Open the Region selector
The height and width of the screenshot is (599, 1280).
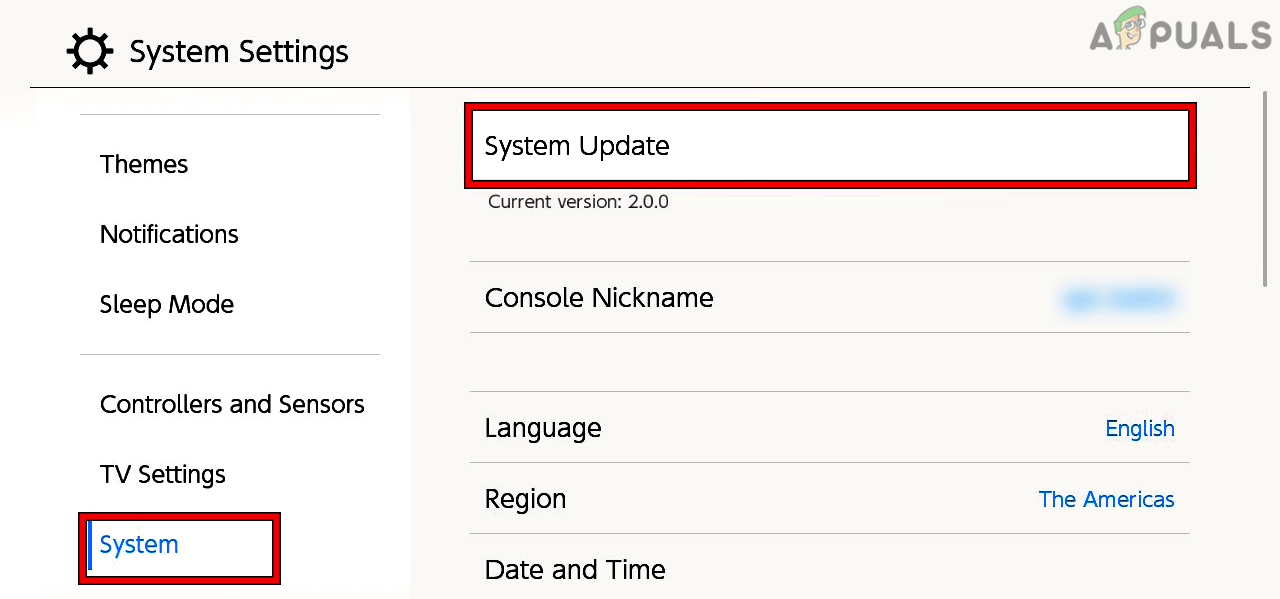(830, 498)
